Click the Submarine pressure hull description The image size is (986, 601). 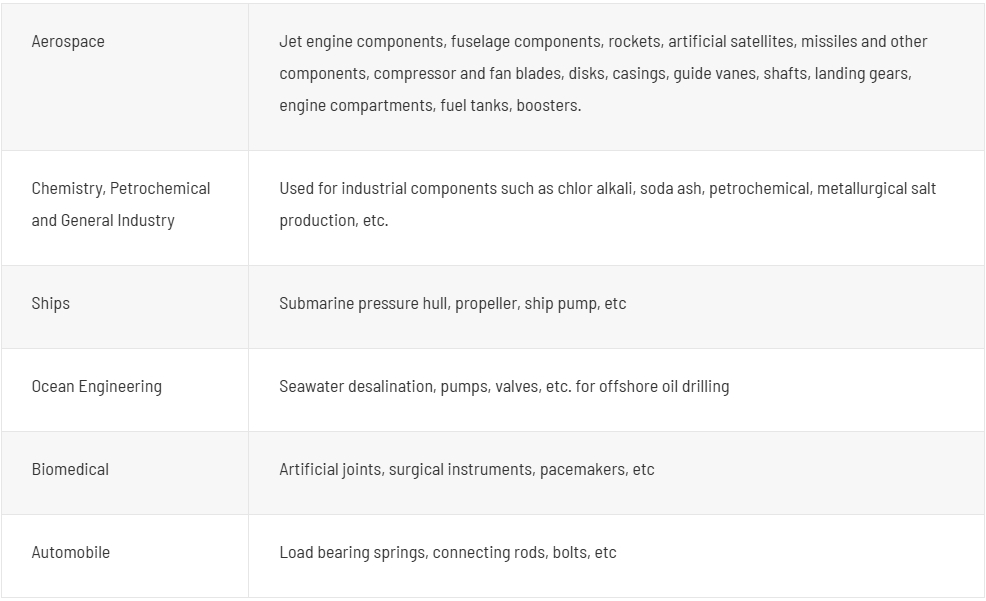click(x=453, y=304)
